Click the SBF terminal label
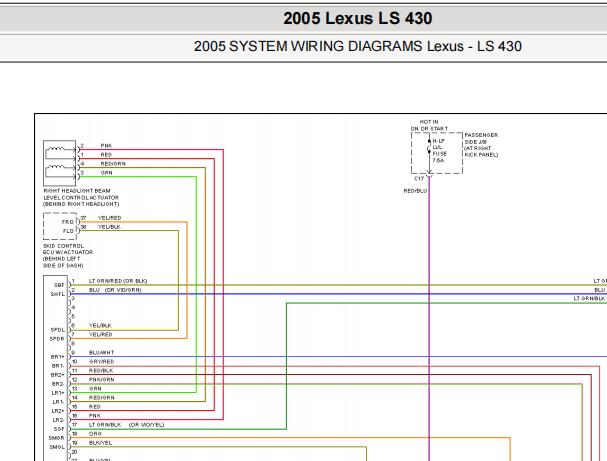607x461 pixels. (59, 285)
